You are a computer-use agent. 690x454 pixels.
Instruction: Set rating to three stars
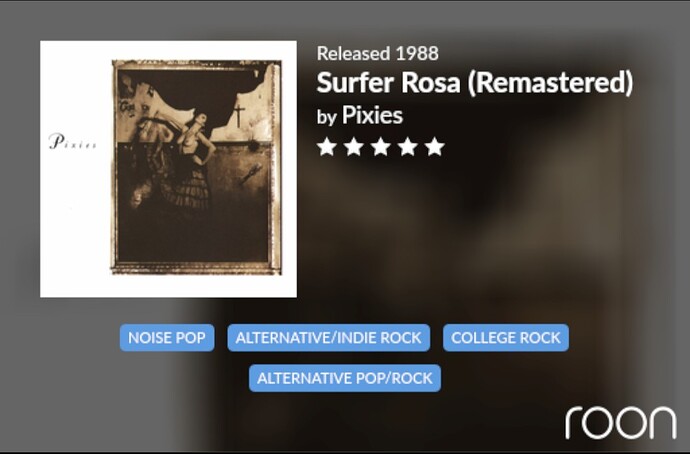pos(381,146)
